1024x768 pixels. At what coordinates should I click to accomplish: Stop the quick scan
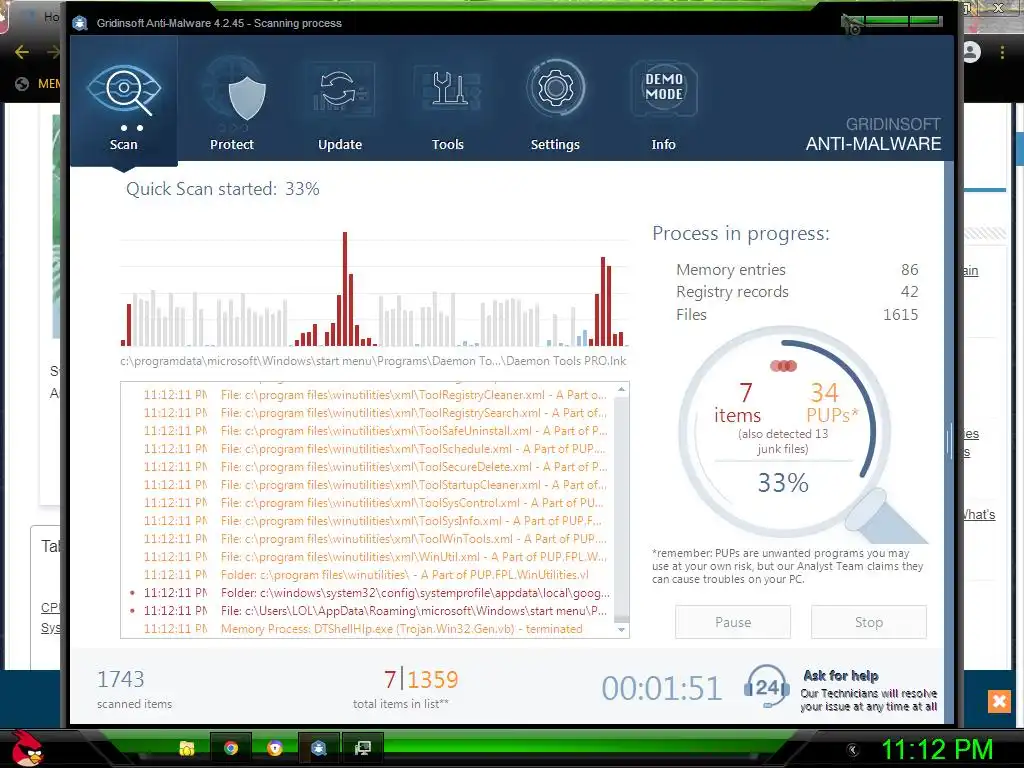(x=869, y=622)
